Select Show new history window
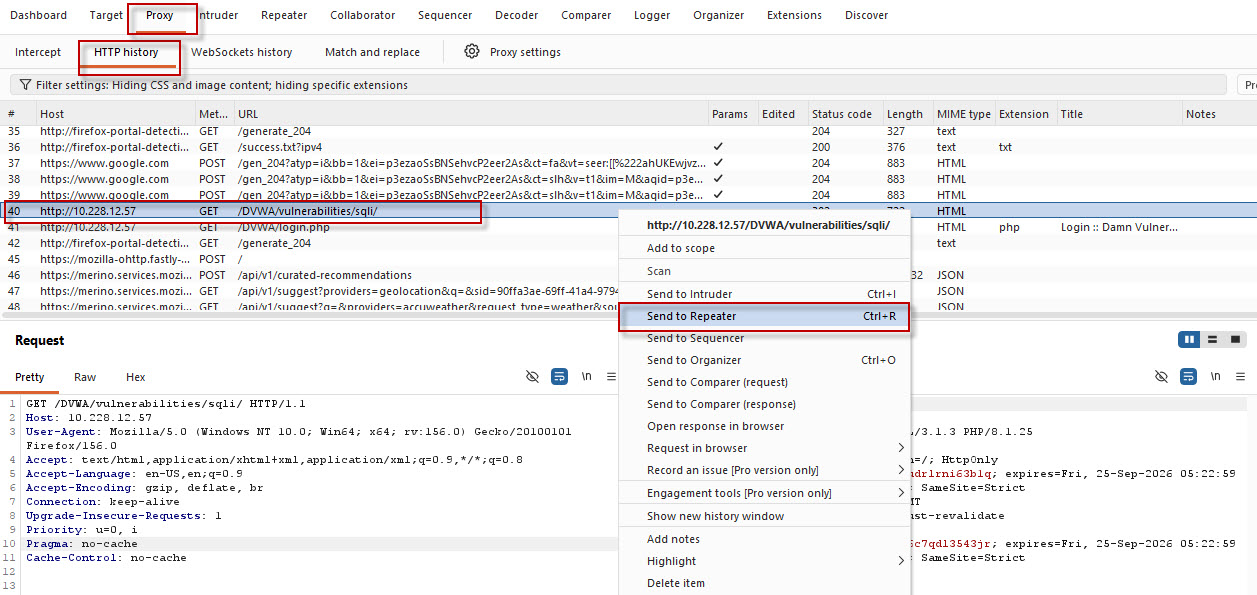 point(765,516)
